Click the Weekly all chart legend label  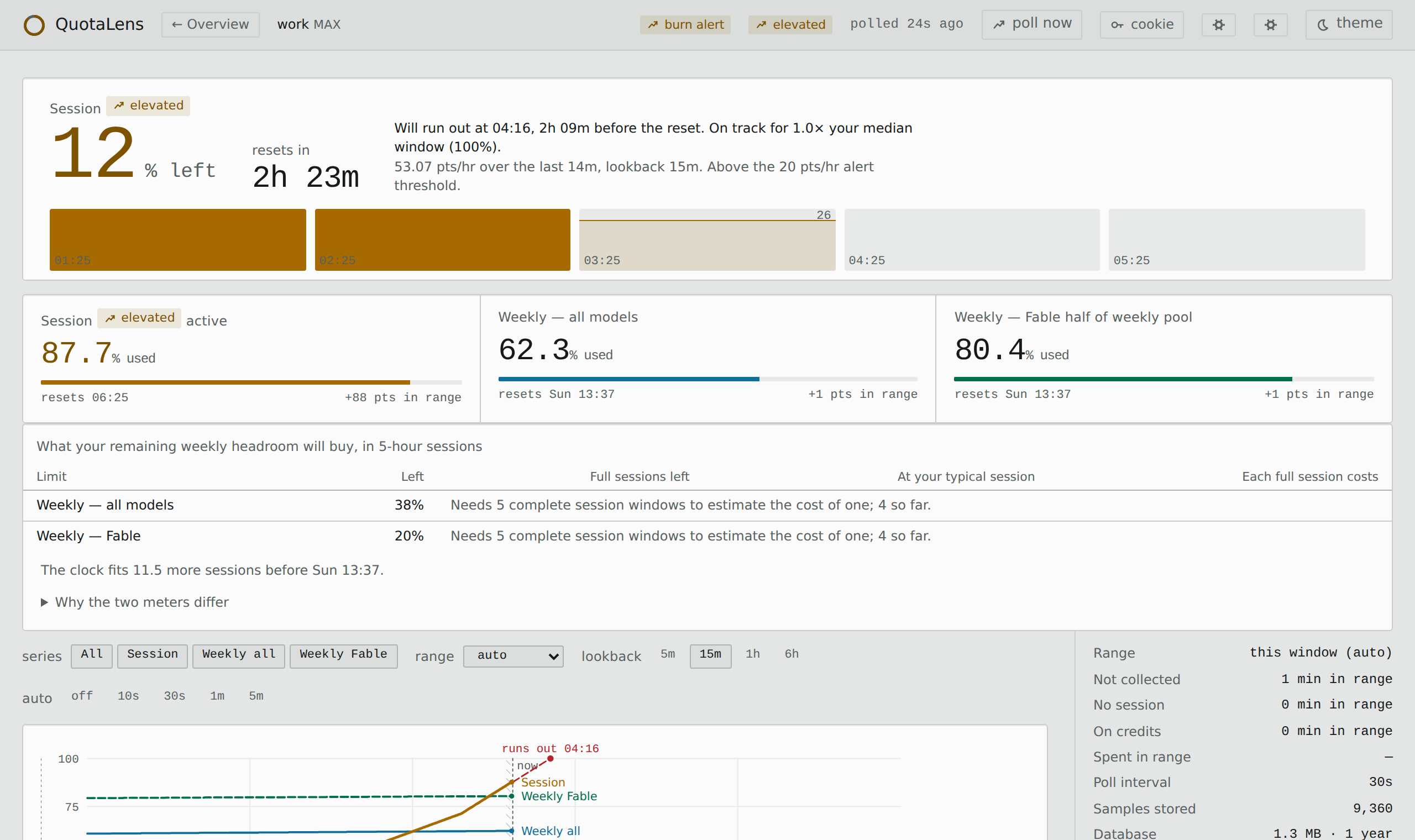(x=551, y=831)
